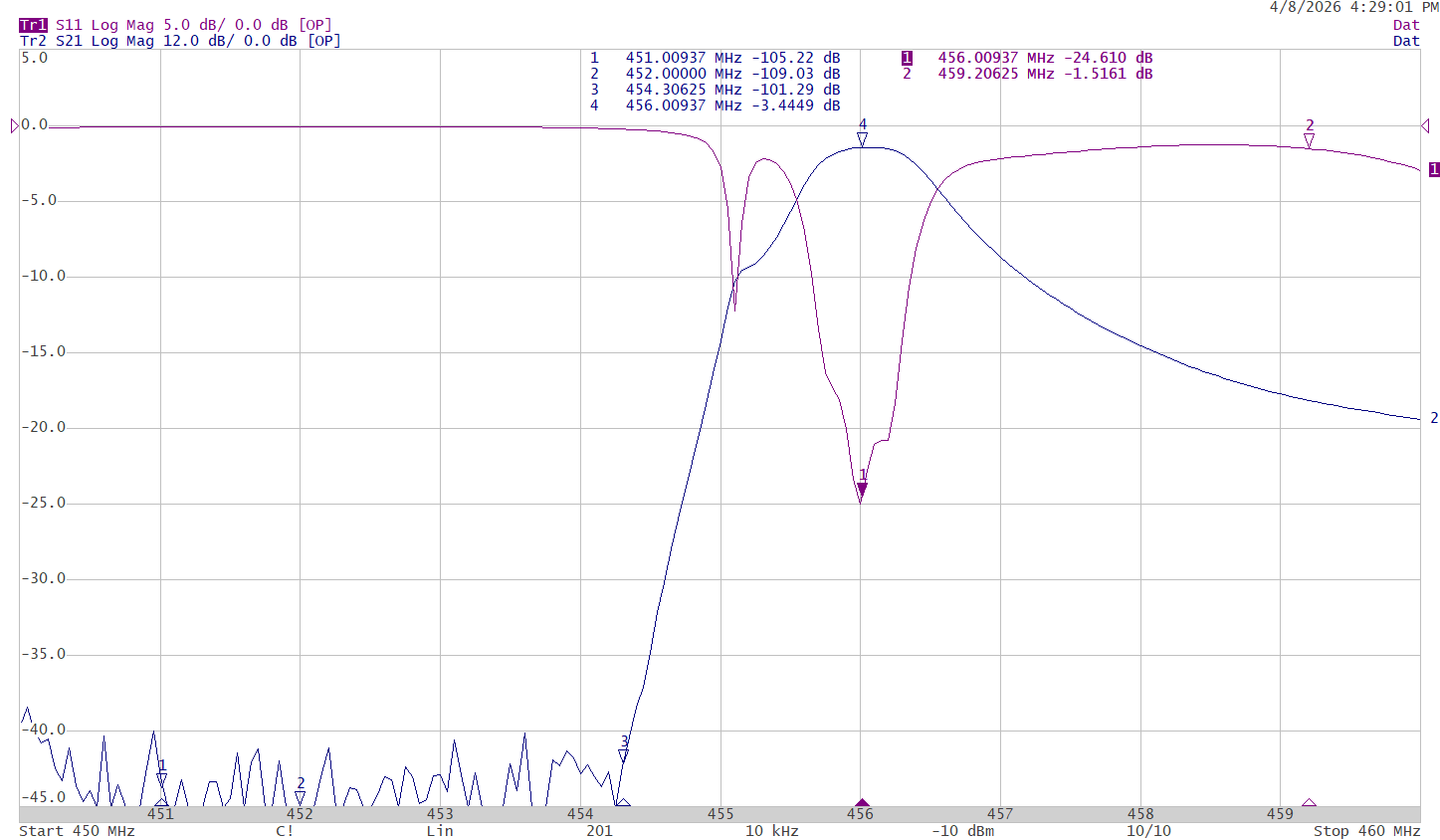This screenshot has width=1440, height=840.
Task: Click the Start 450 MHz field
Action: click(x=77, y=831)
